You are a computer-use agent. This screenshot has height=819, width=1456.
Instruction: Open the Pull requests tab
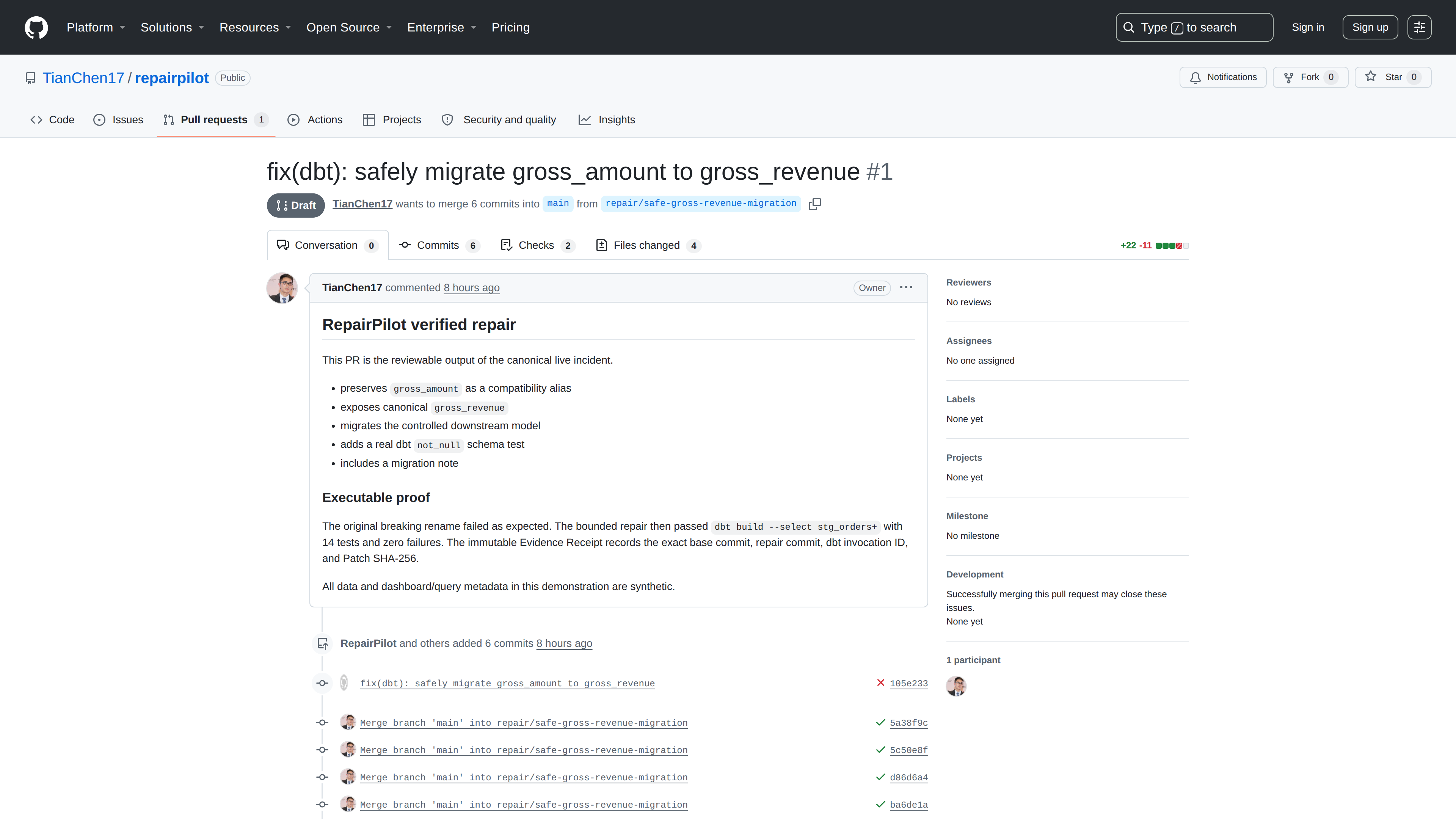tap(215, 119)
